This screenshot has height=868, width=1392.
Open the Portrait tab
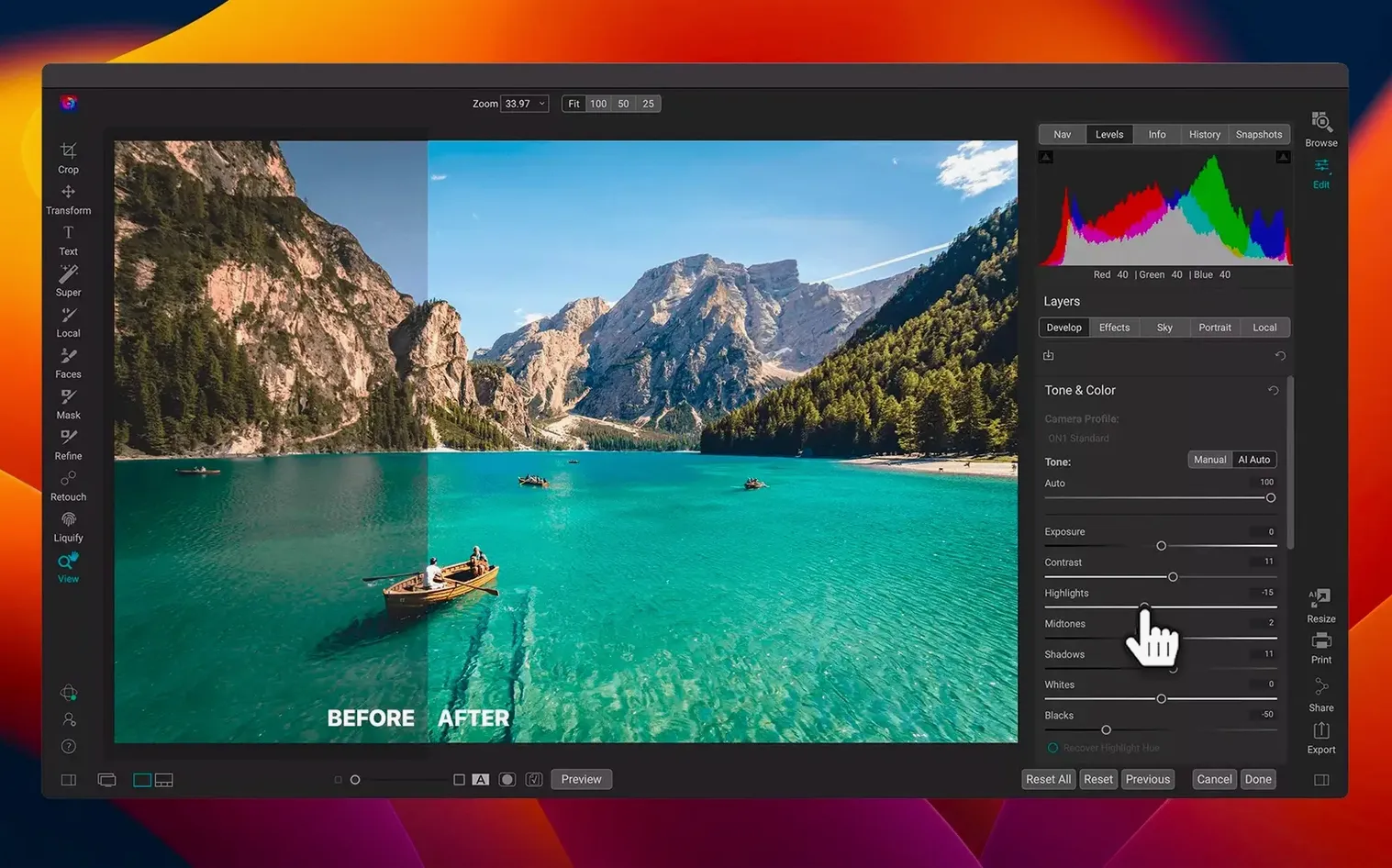(1215, 328)
